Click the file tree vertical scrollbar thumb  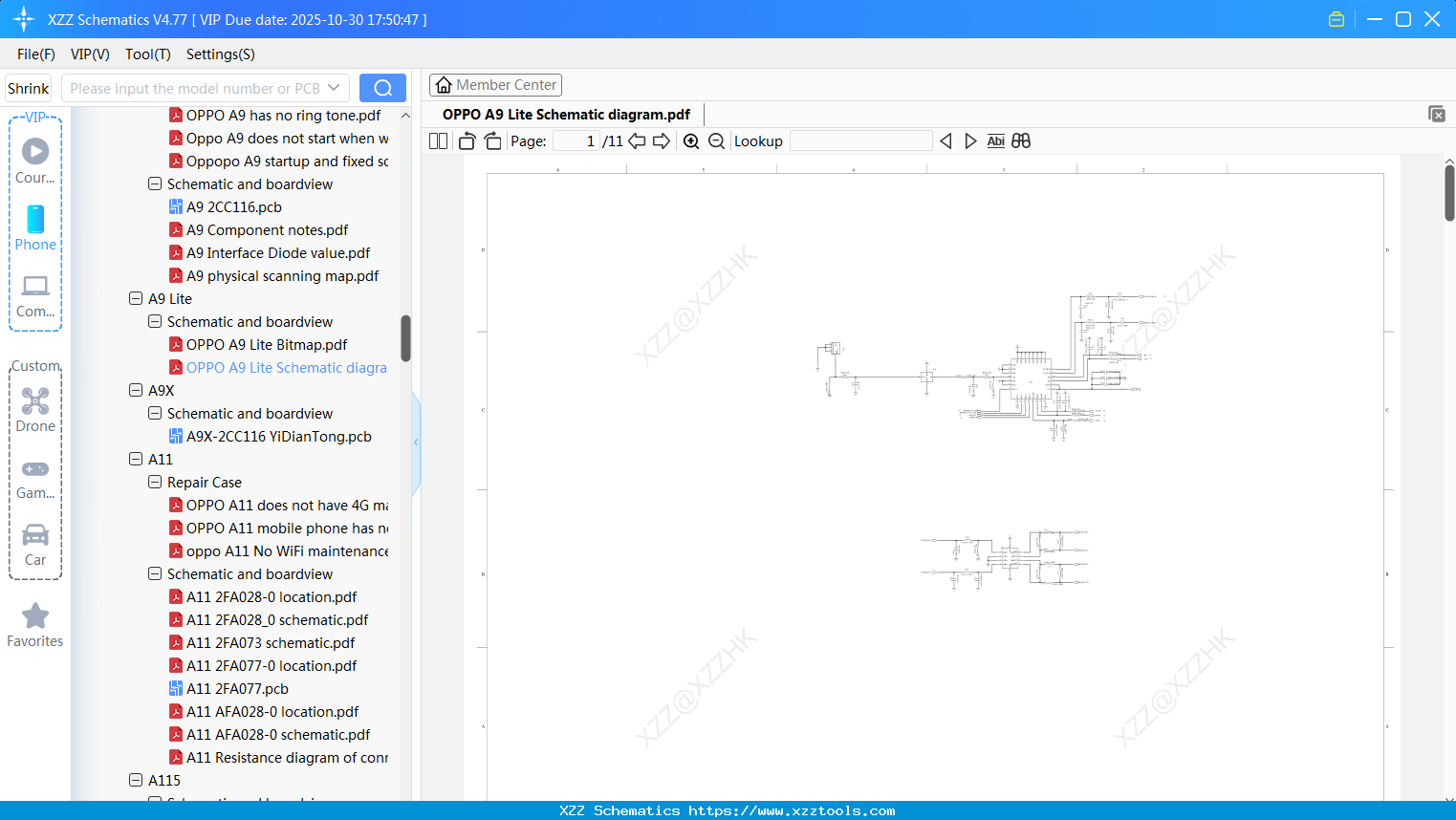coord(405,338)
